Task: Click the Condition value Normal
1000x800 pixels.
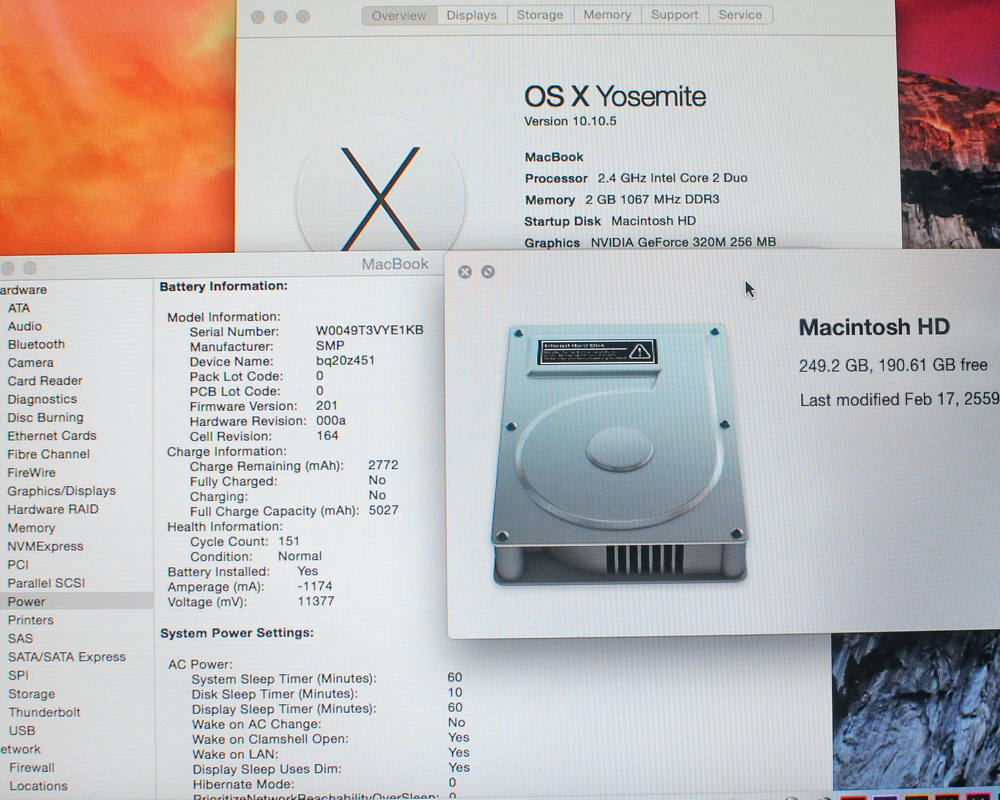Action: pyautogui.click(x=300, y=556)
